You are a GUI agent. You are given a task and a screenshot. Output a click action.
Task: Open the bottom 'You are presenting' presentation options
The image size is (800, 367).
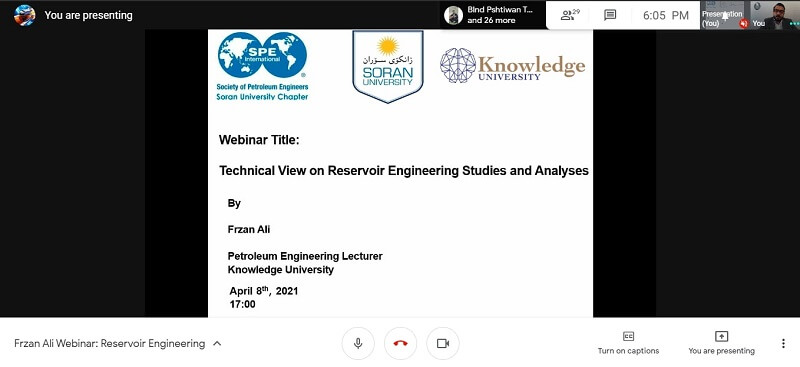pyautogui.click(x=721, y=343)
